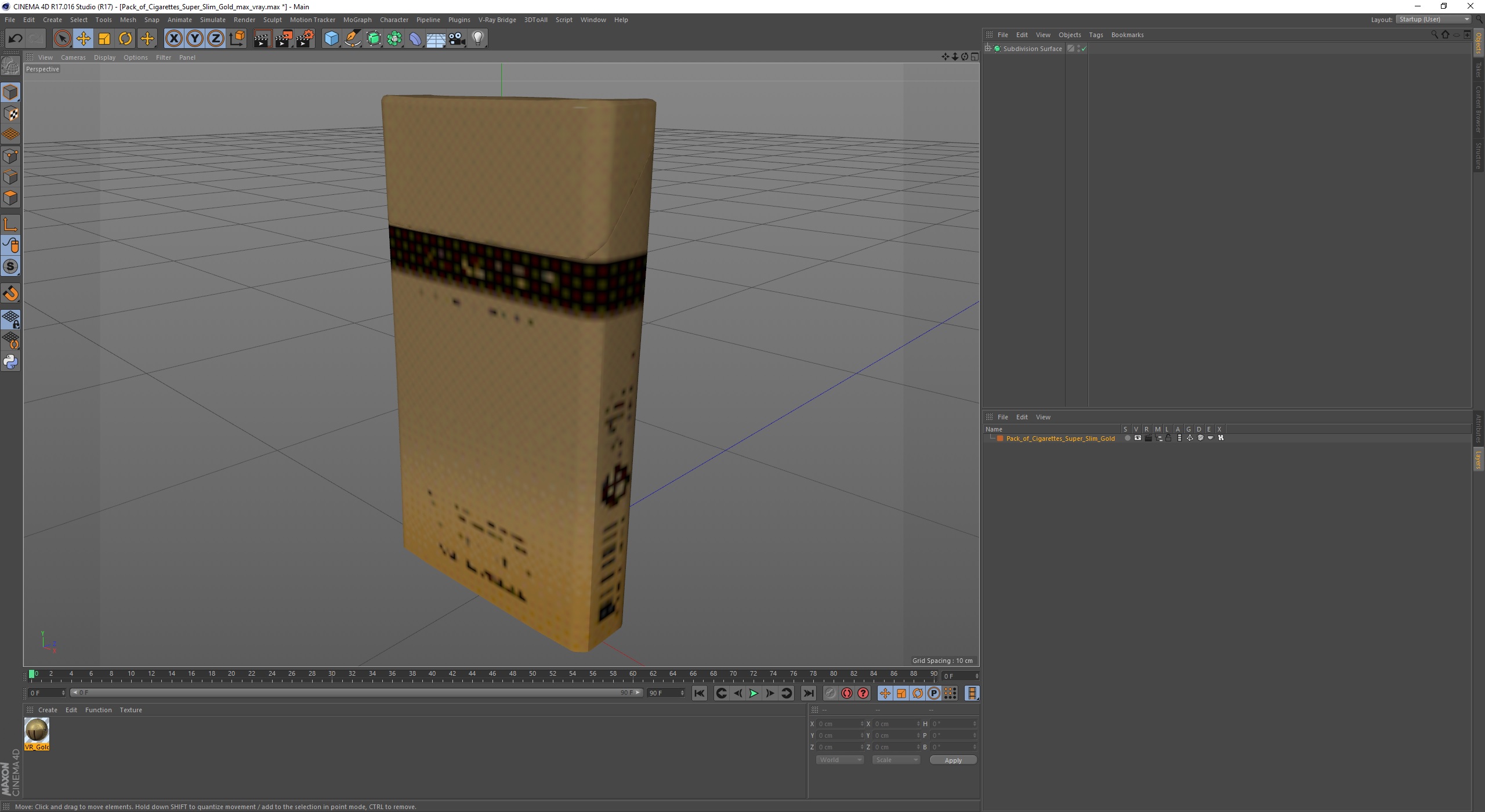The image size is (1485, 812).
Task: Open the Simulate menu
Action: click(213, 20)
